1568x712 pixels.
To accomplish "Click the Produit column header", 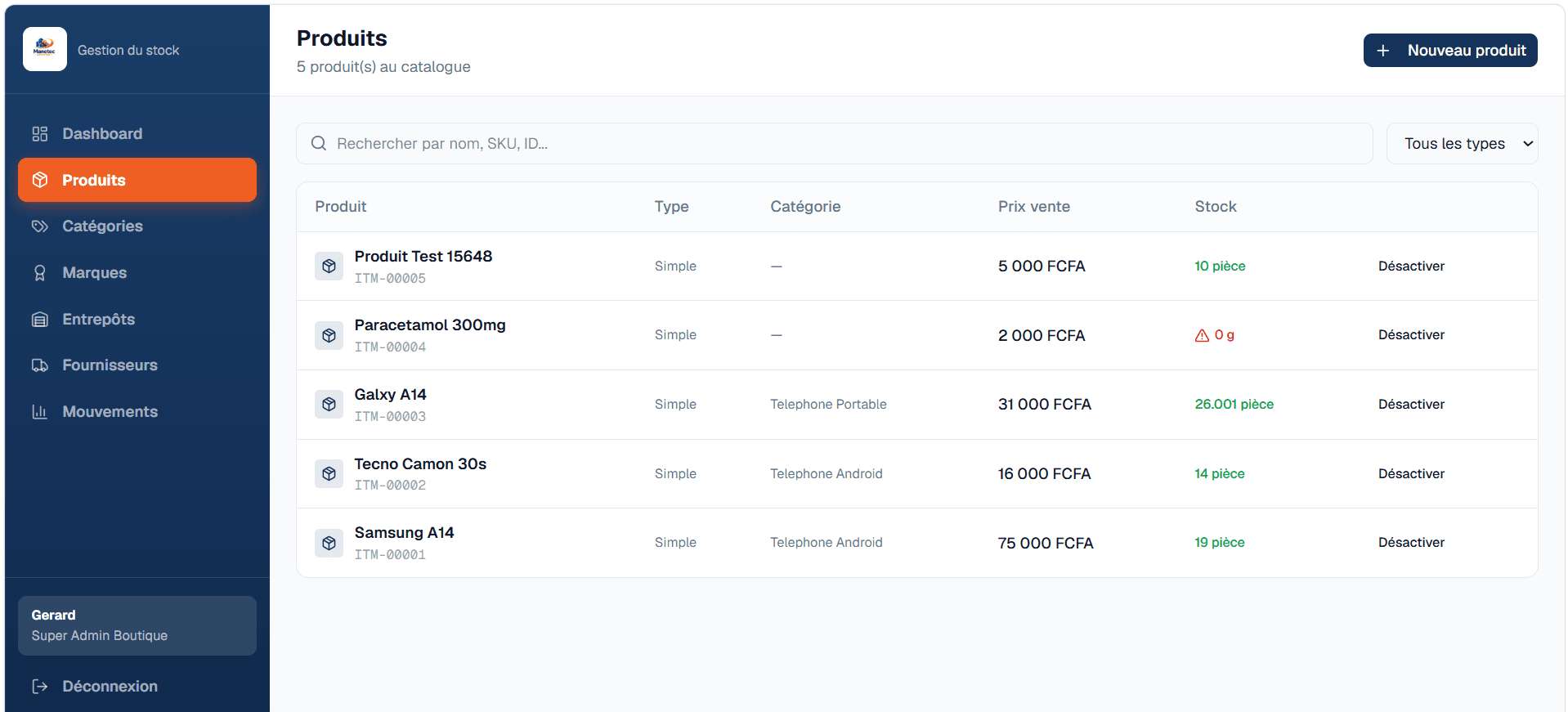I will click(x=341, y=207).
